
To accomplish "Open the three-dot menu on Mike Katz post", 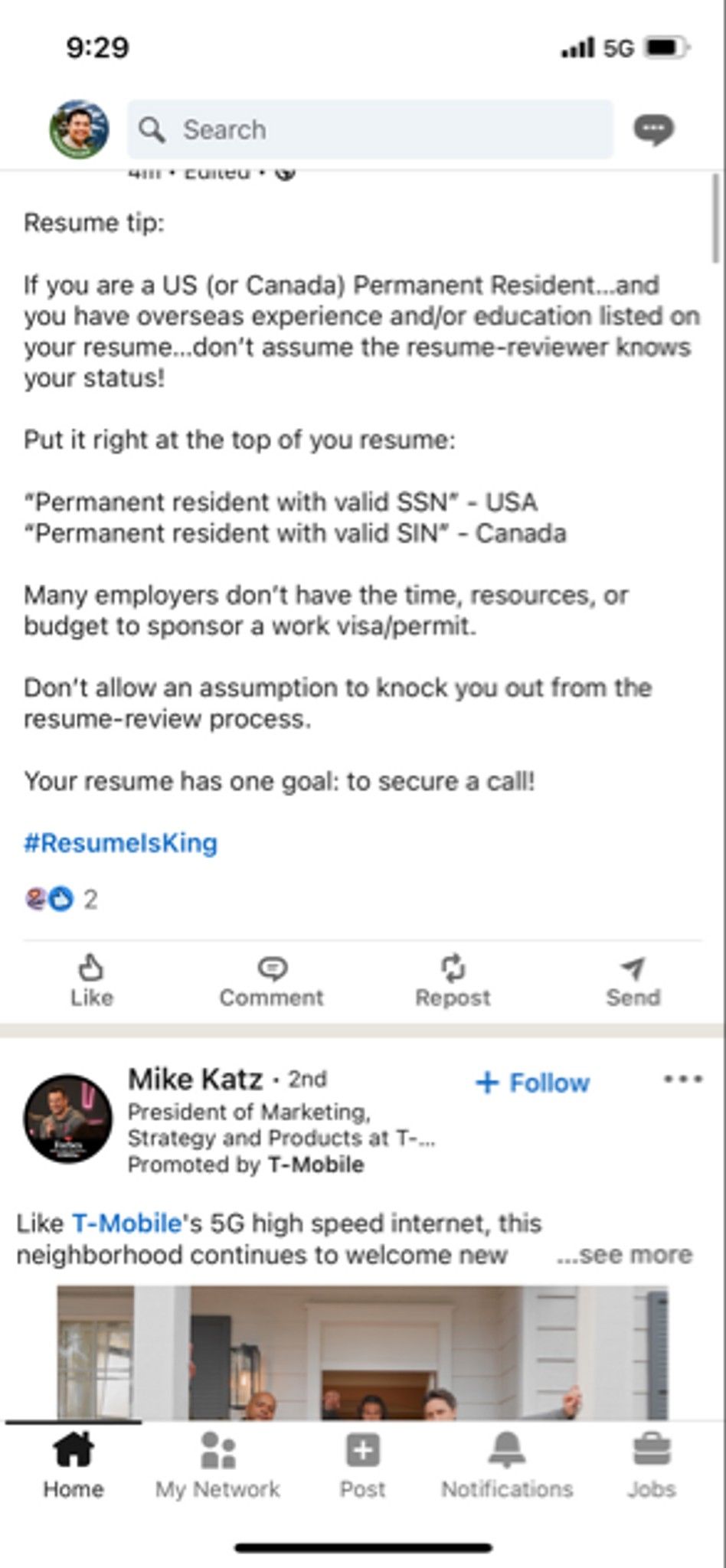I will pos(683,1080).
